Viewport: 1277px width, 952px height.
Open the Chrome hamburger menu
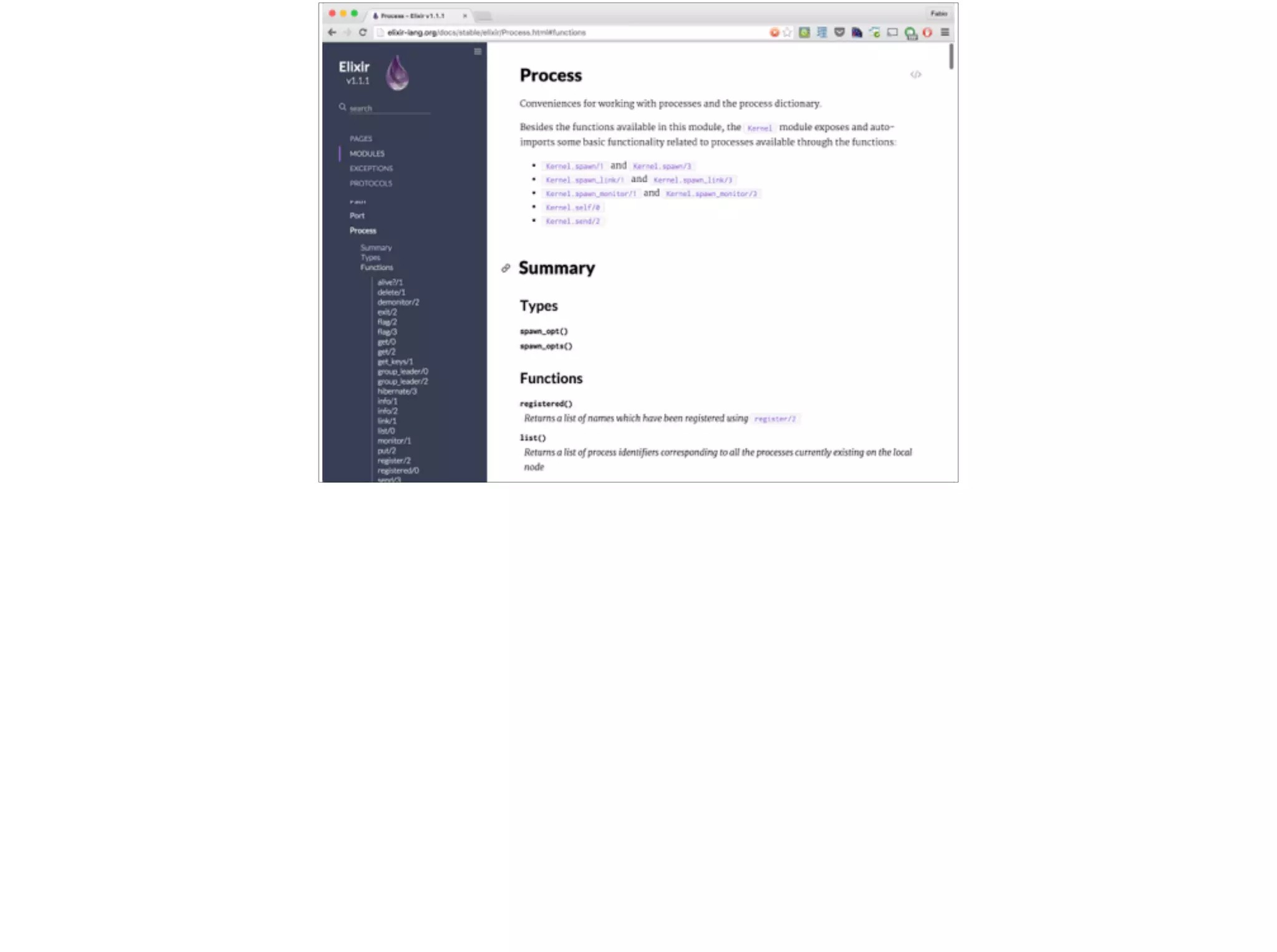[945, 32]
